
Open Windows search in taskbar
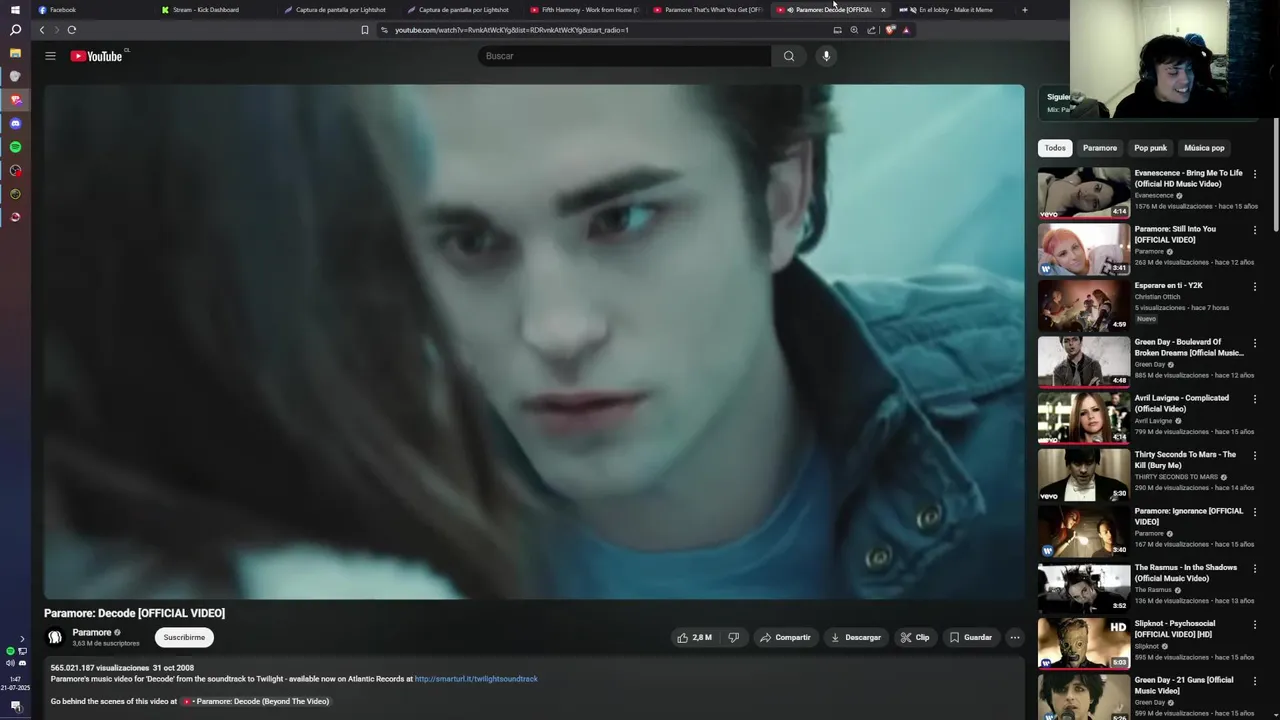15,31
